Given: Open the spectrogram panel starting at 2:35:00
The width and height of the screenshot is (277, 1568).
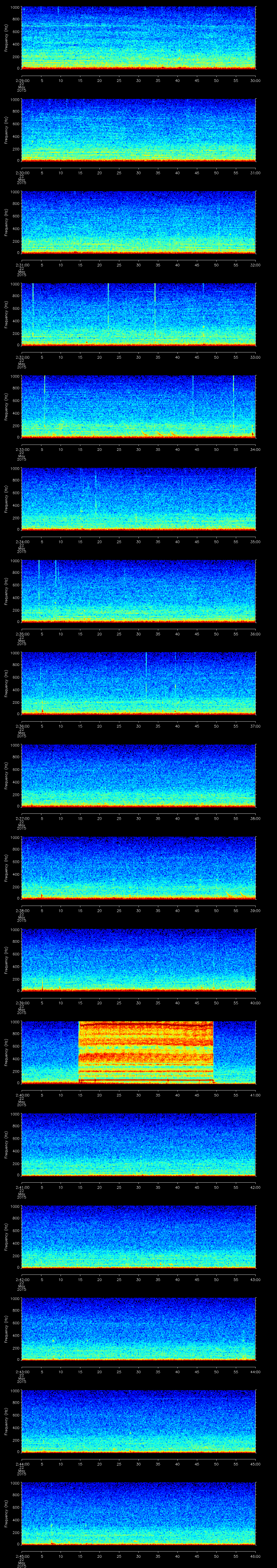Looking at the screenshot, I should (x=138, y=591).
